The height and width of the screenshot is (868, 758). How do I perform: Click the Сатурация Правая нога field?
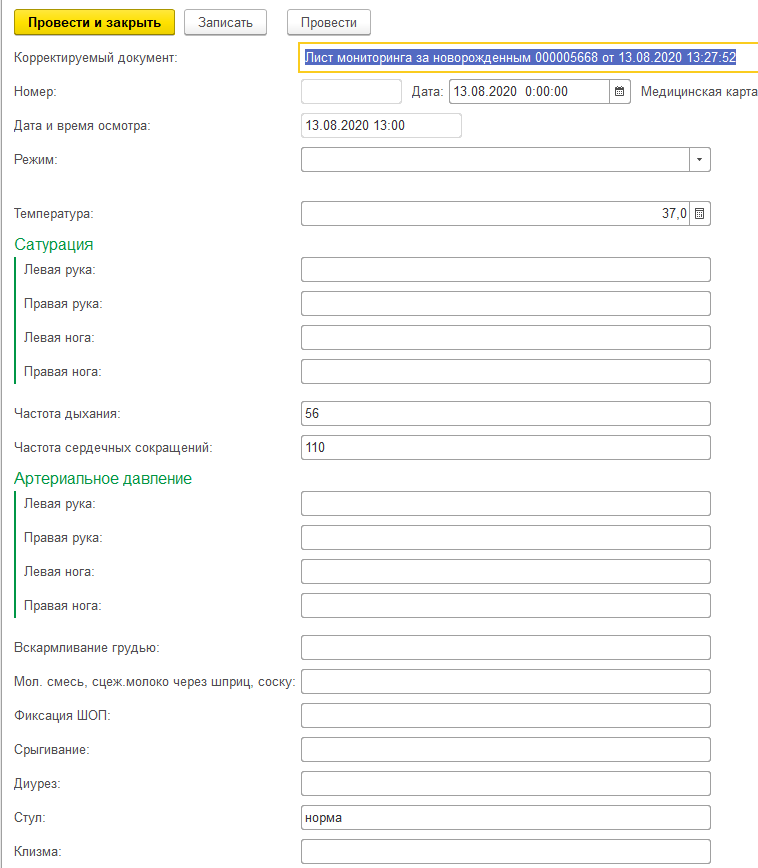(505, 372)
